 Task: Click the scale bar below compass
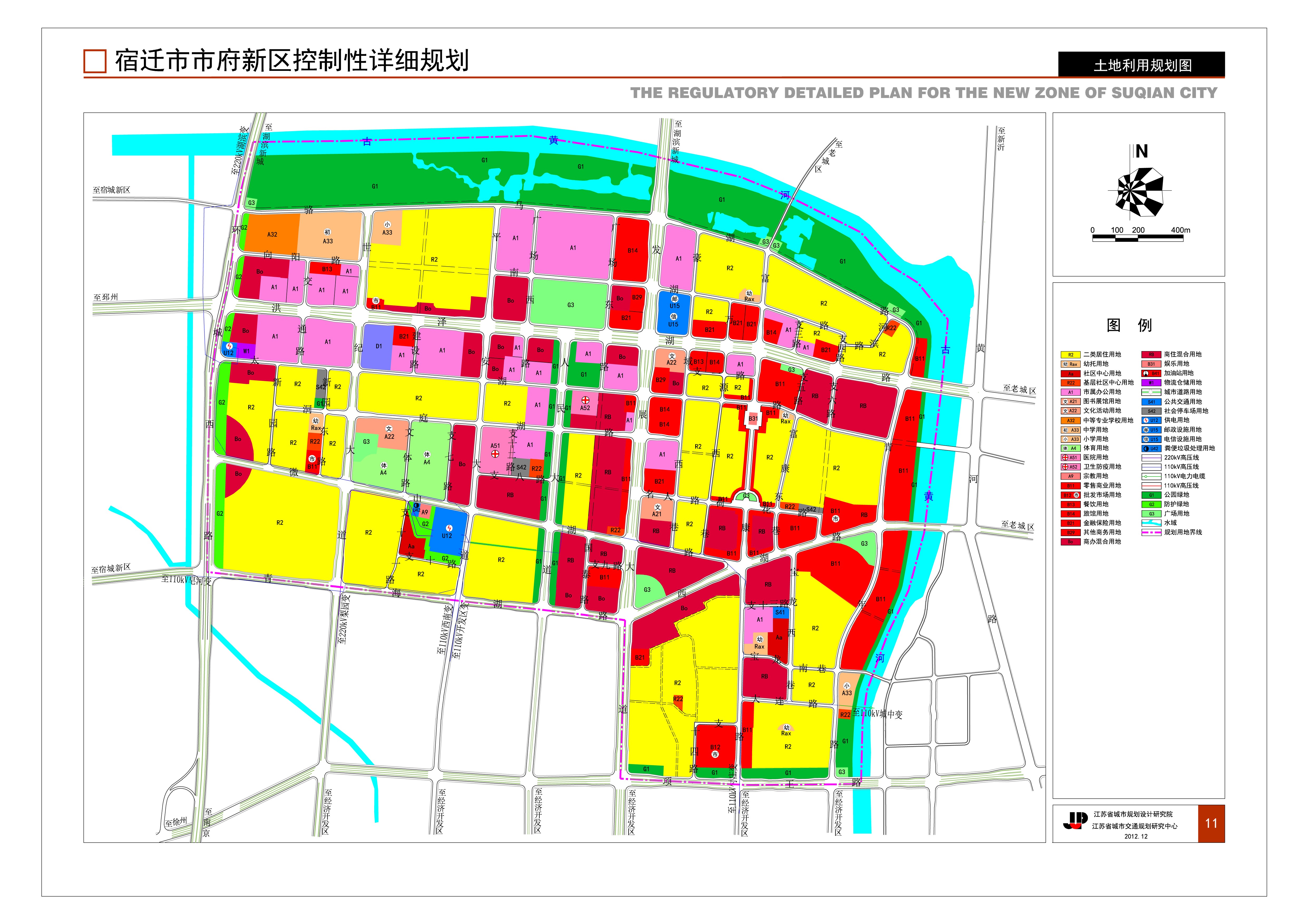click(1138, 239)
